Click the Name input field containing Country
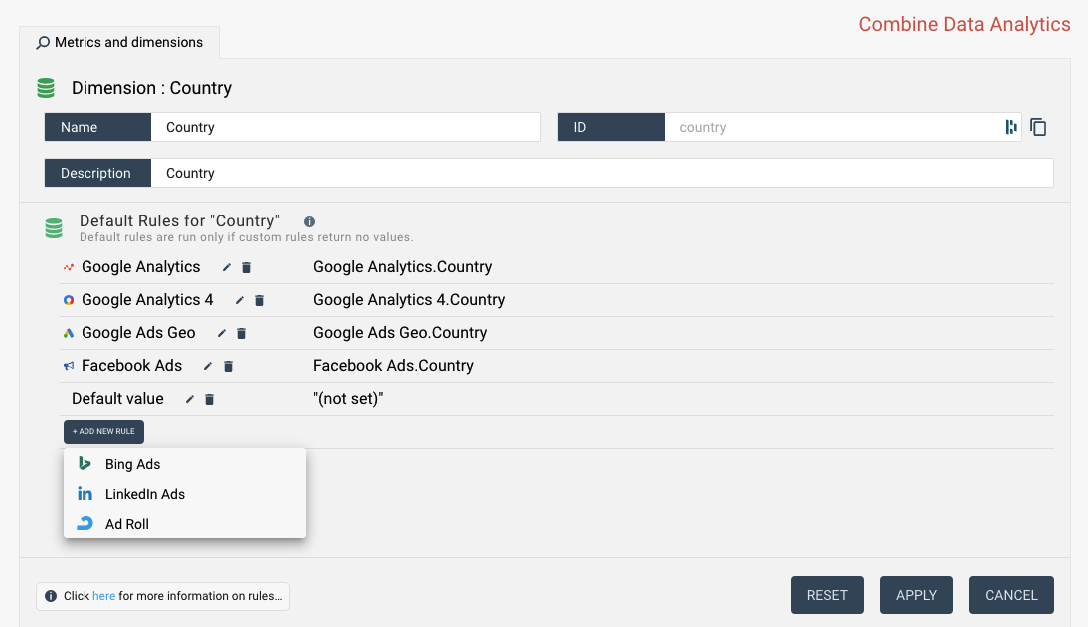This screenshot has width=1088, height=627. click(346, 127)
